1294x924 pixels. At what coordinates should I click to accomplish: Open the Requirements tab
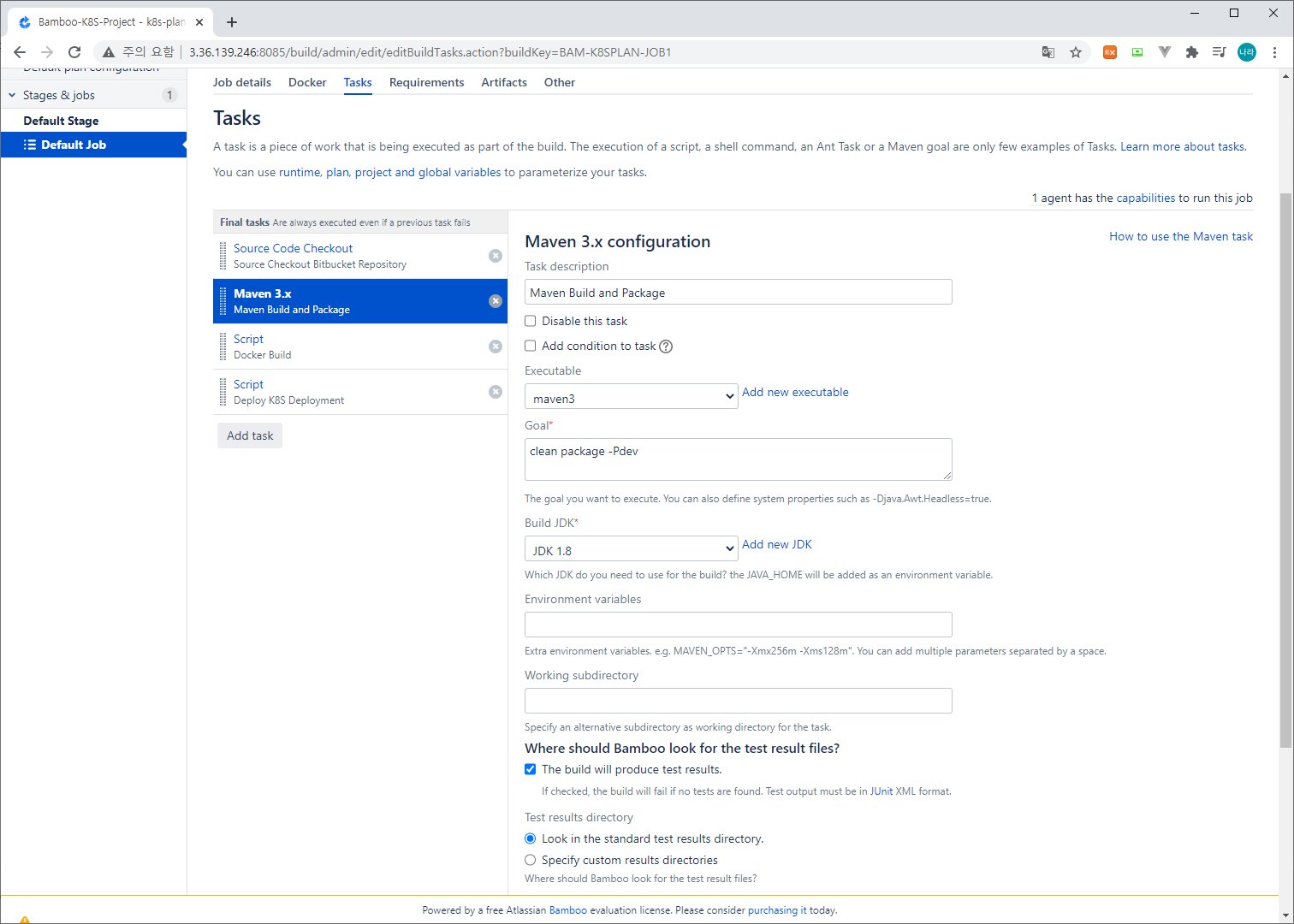[427, 82]
